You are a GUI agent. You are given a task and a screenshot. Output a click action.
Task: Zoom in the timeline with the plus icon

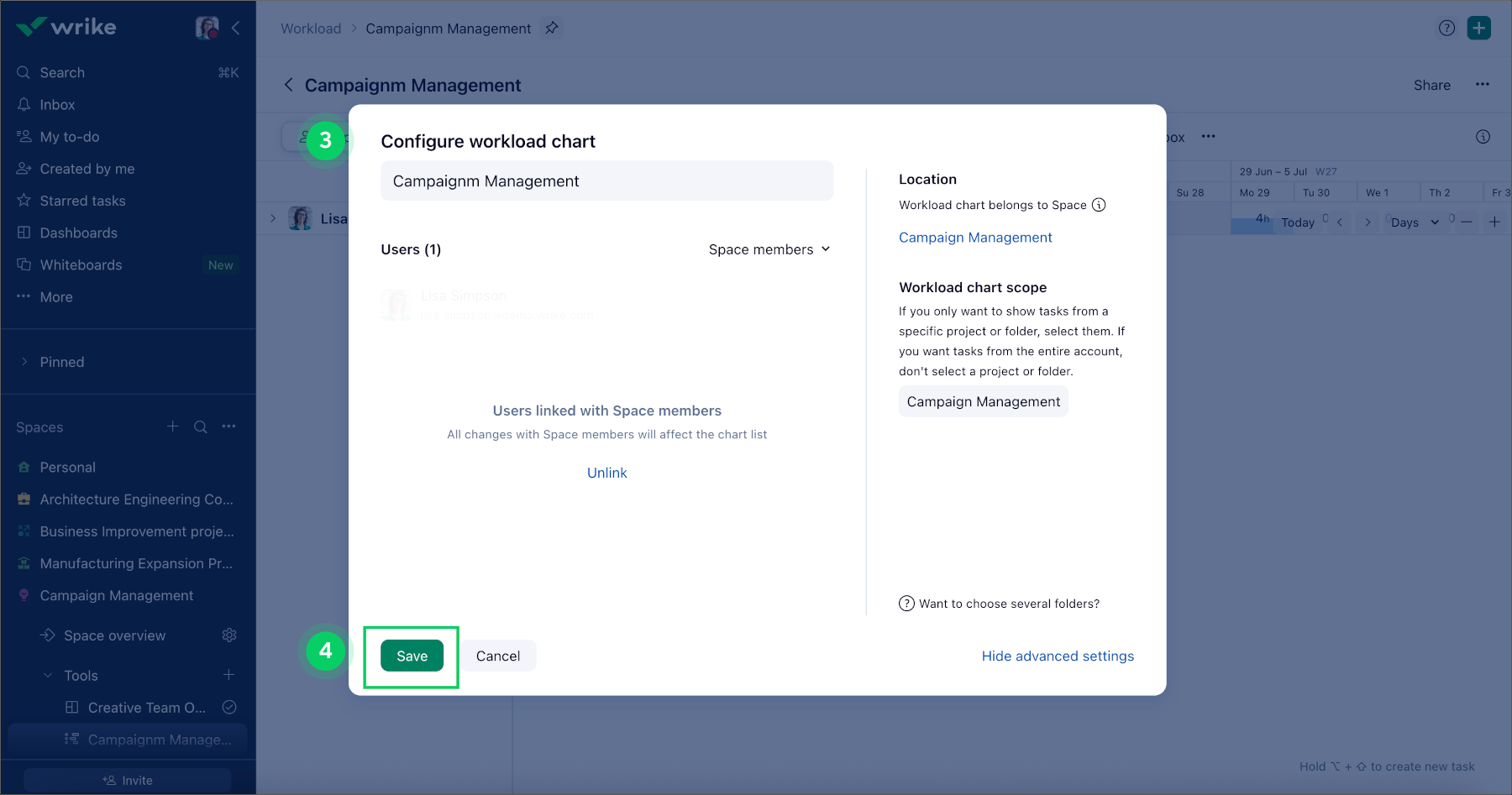pyautogui.click(x=1494, y=222)
